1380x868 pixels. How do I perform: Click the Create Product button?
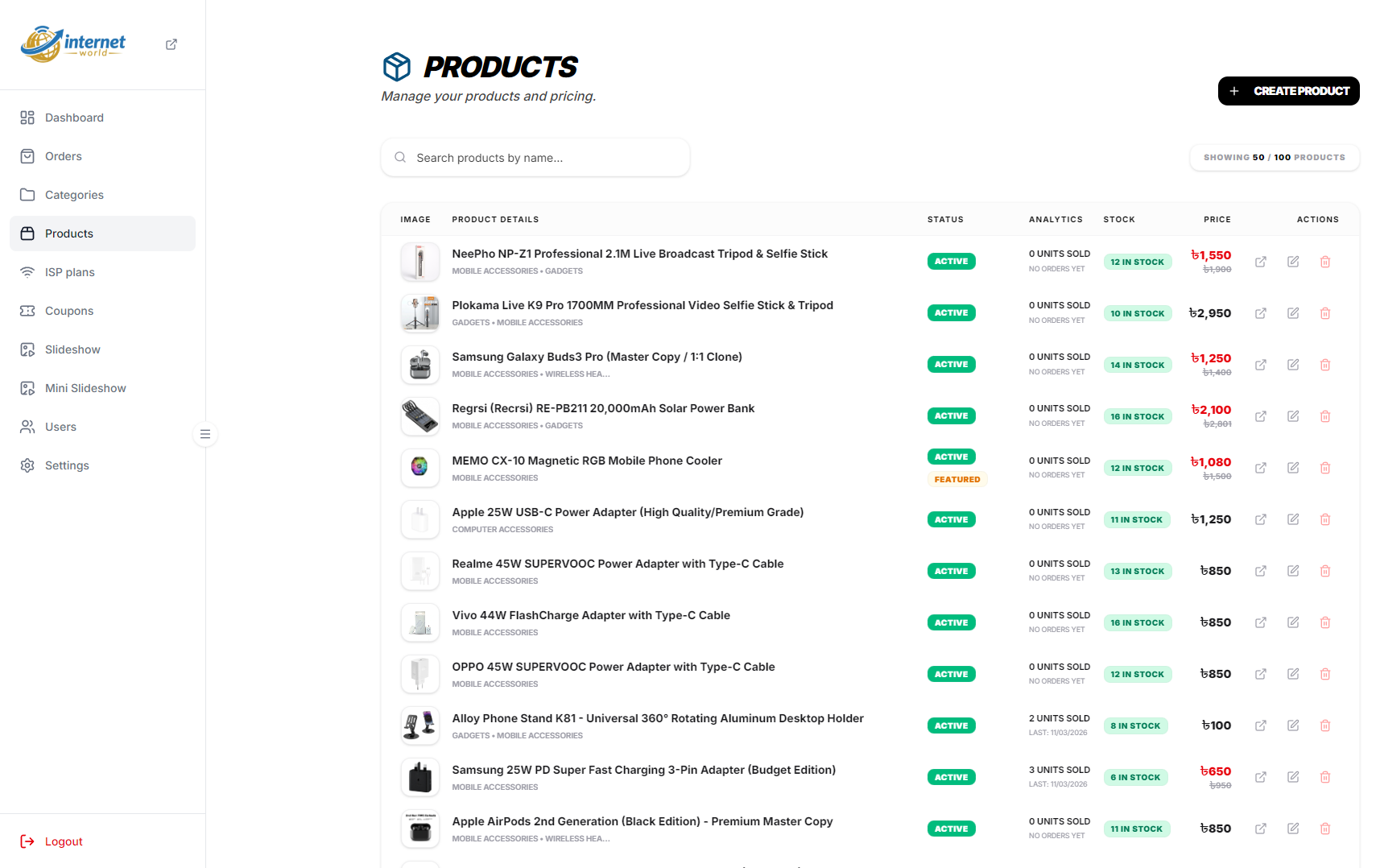pos(1288,91)
